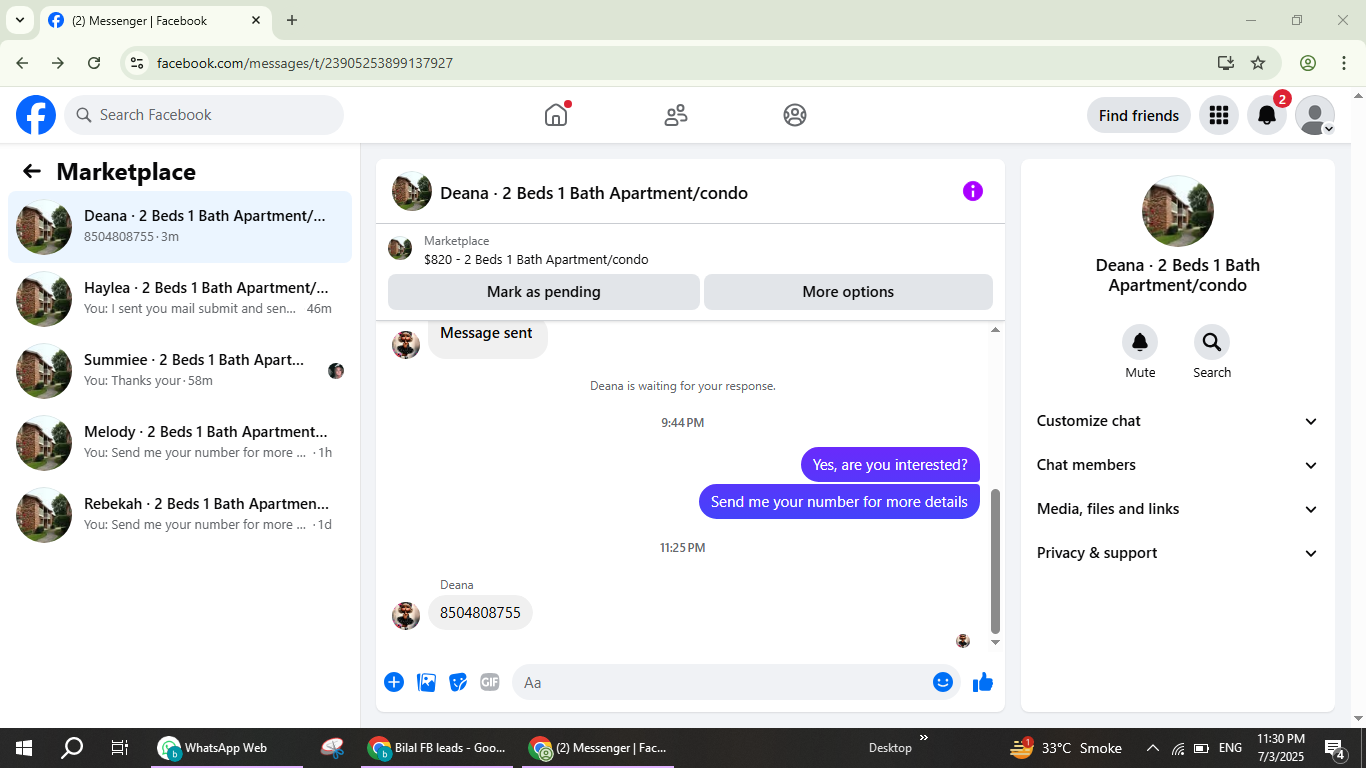Open Chrome profile icon
1366x768 pixels.
point(1308,63)
